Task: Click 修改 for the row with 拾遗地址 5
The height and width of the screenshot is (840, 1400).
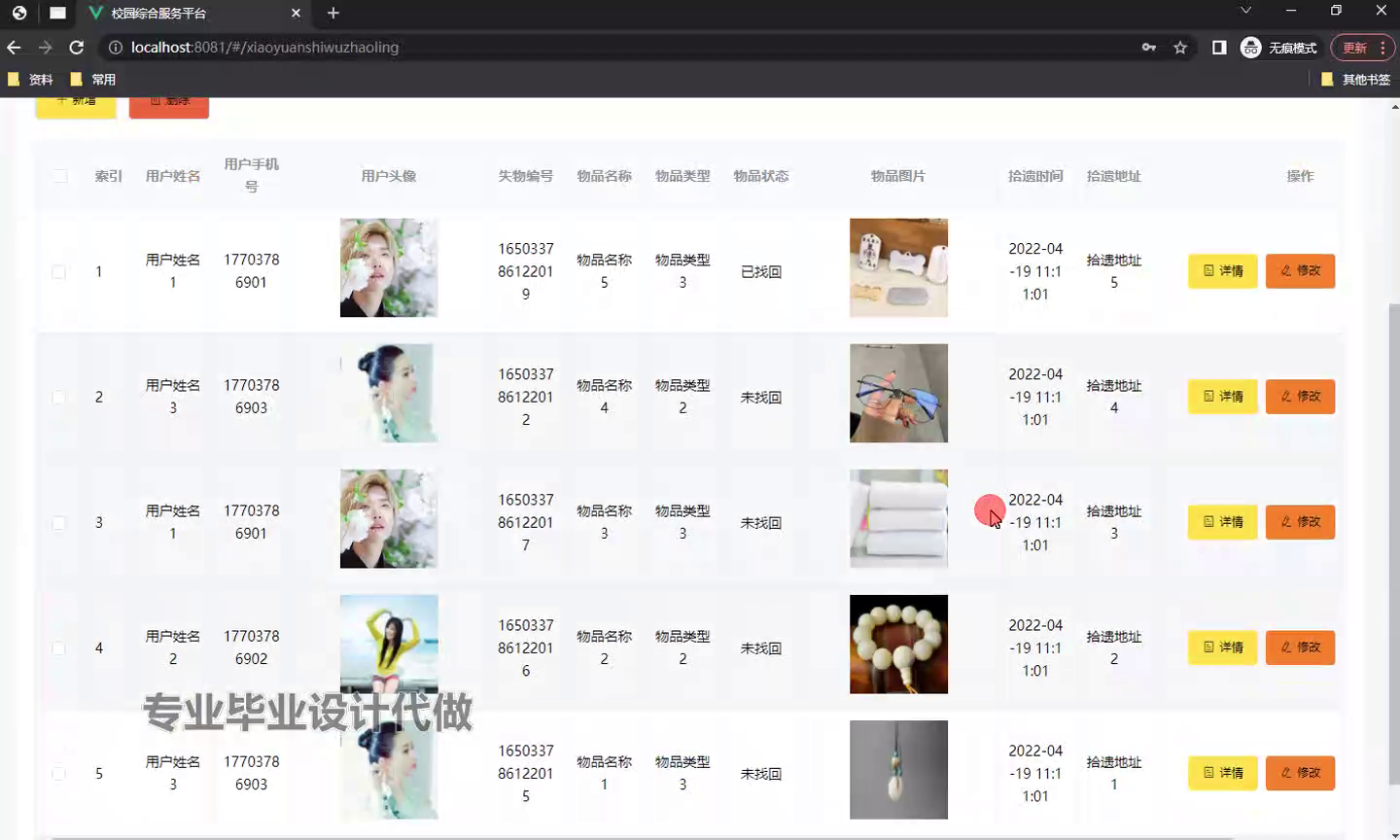Action: coord(1300,271)
